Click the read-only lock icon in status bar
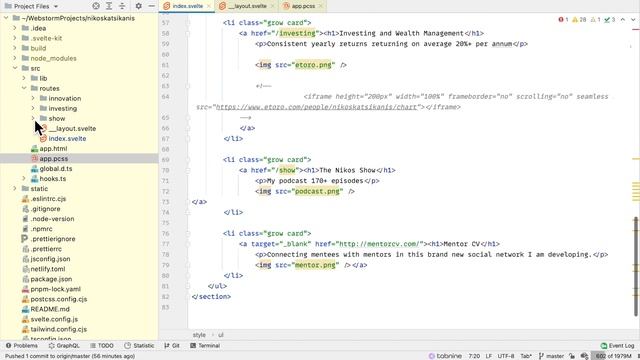The width and height of the screenshot is (640, 360). pyautogui.click(x=572, y=356)
